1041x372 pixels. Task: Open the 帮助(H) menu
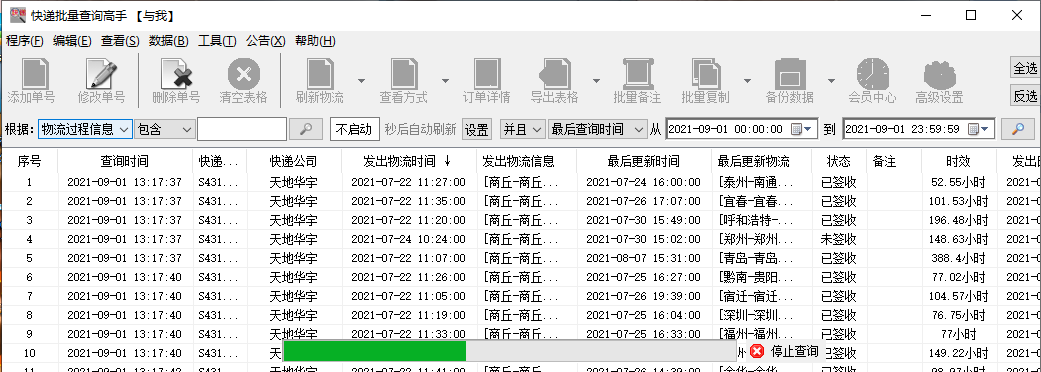point(315,41)
